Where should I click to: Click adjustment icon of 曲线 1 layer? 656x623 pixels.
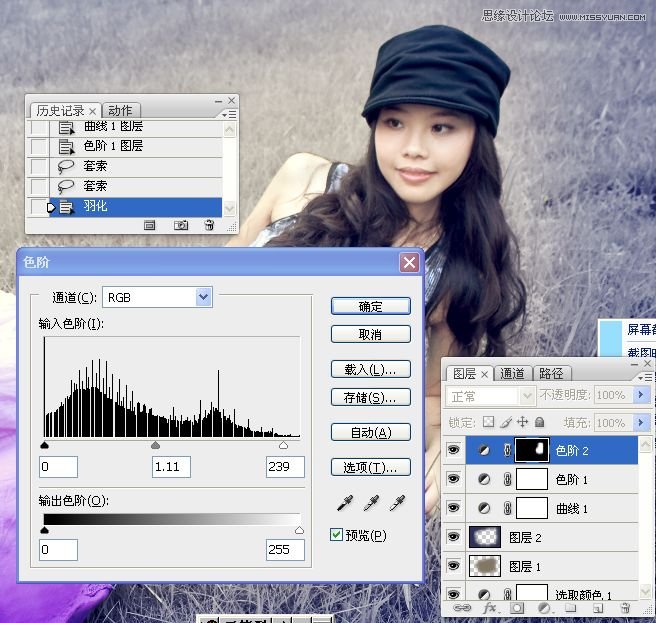[484, 508]
